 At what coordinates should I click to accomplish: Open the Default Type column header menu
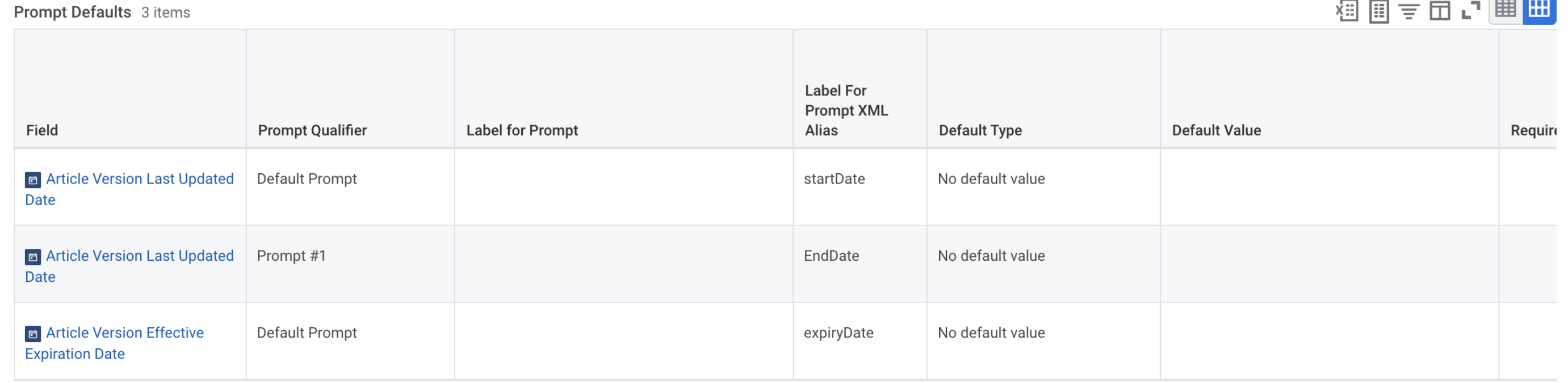point(980,130)
